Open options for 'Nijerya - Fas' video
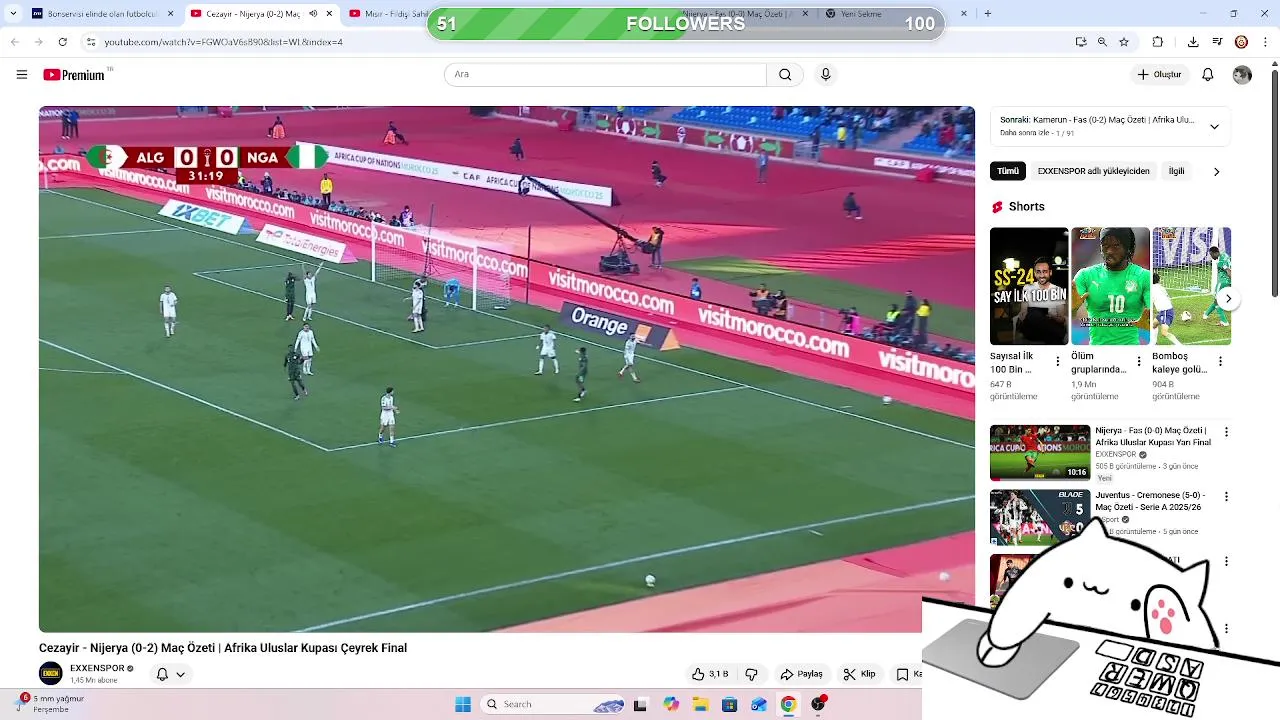Image resolution: width=1280 pixels, height=720 pixels. click(1226, 432)
